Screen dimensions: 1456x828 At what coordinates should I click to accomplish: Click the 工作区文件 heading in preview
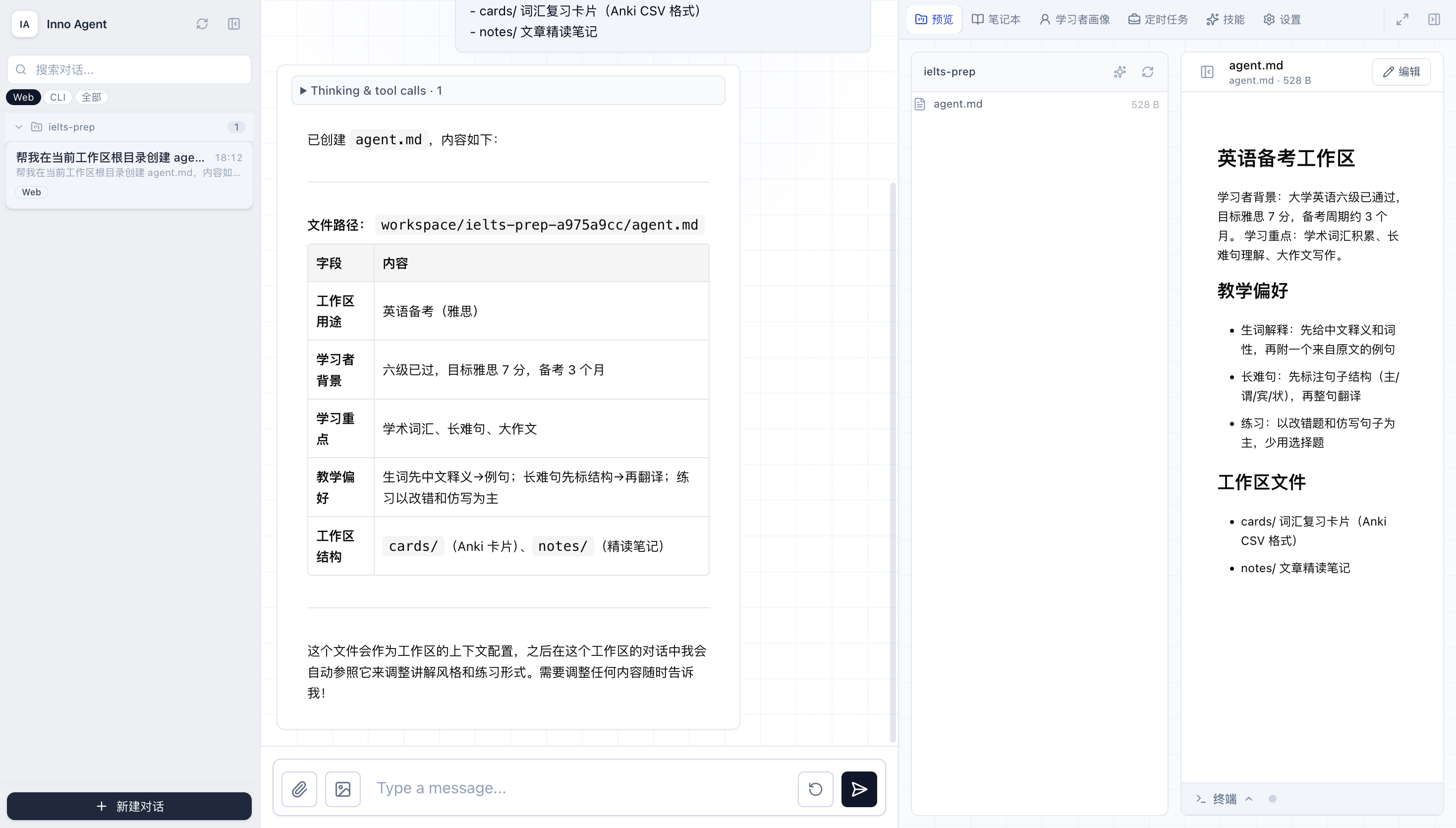click(x=1262, y=482)
